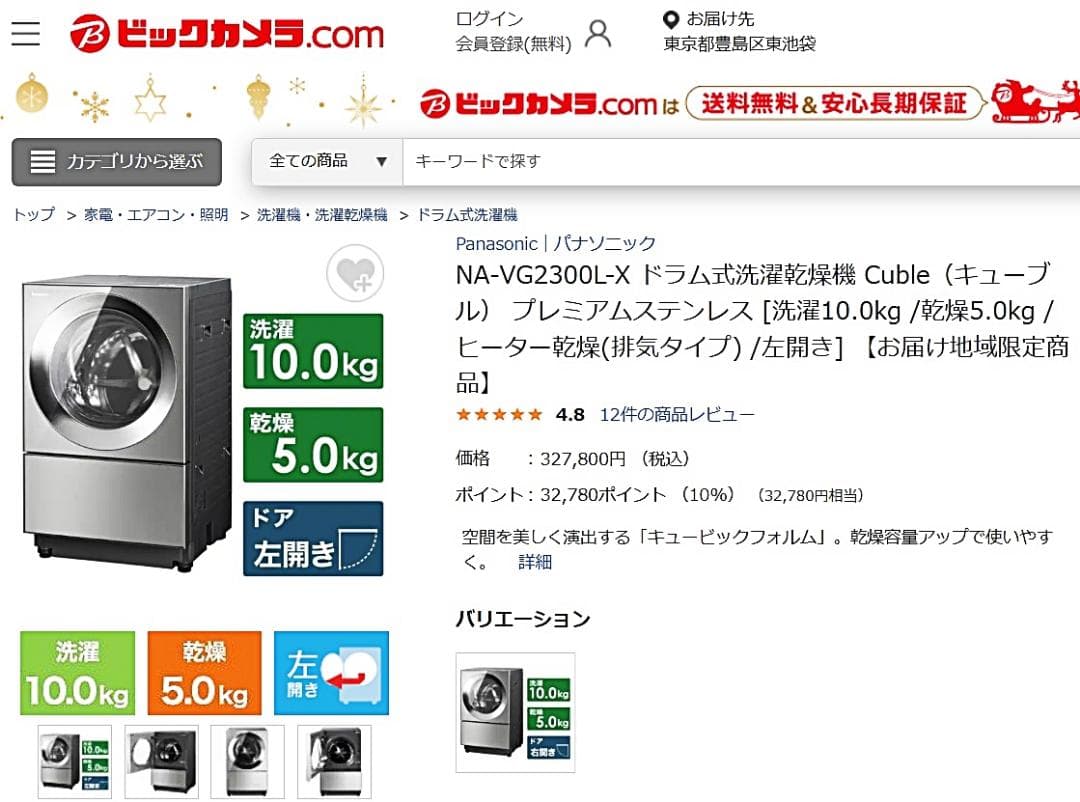Screen dimensions: 1080x802
Task: Open ドラム式洗濯機 breadcrumb link
Action: pos(467,214)
